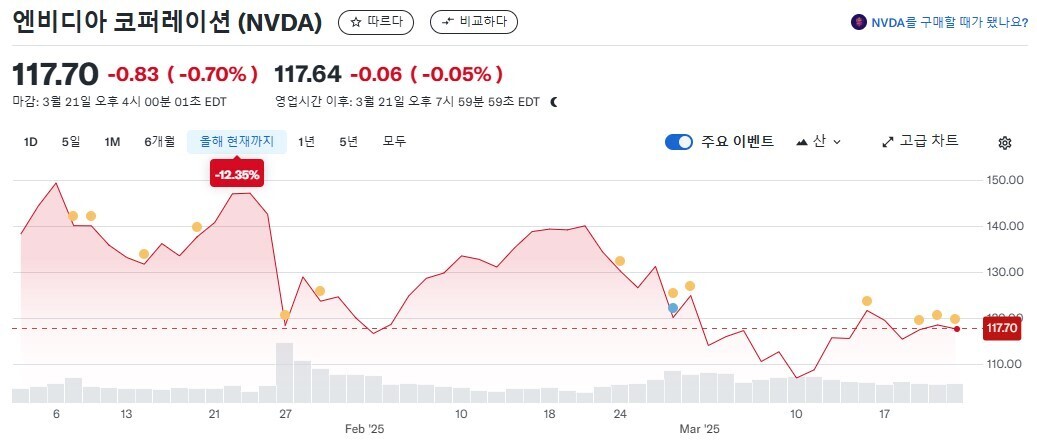Select the 5년 range tab
The height and width of the screenshot is (443, 1037).
(348, 142)
